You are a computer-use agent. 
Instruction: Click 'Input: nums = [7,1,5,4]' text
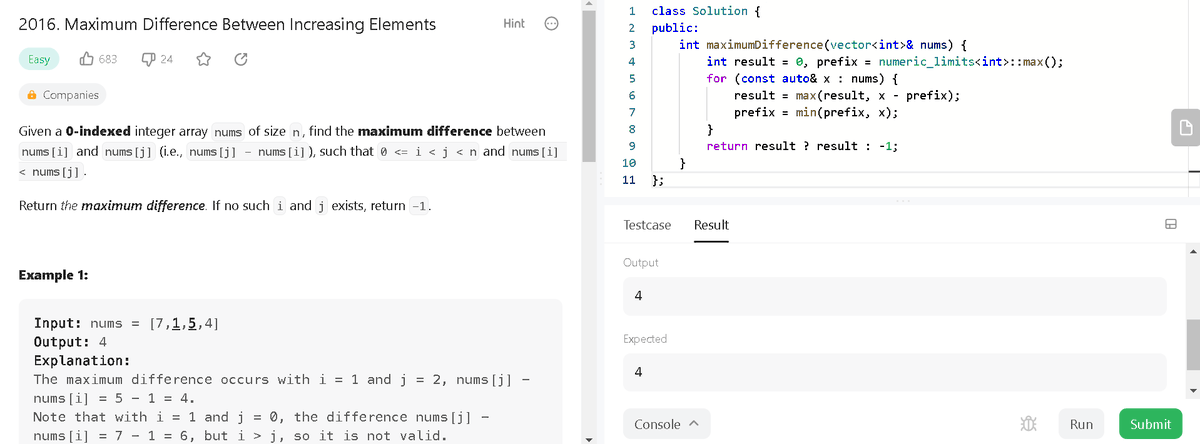(128, 324)
